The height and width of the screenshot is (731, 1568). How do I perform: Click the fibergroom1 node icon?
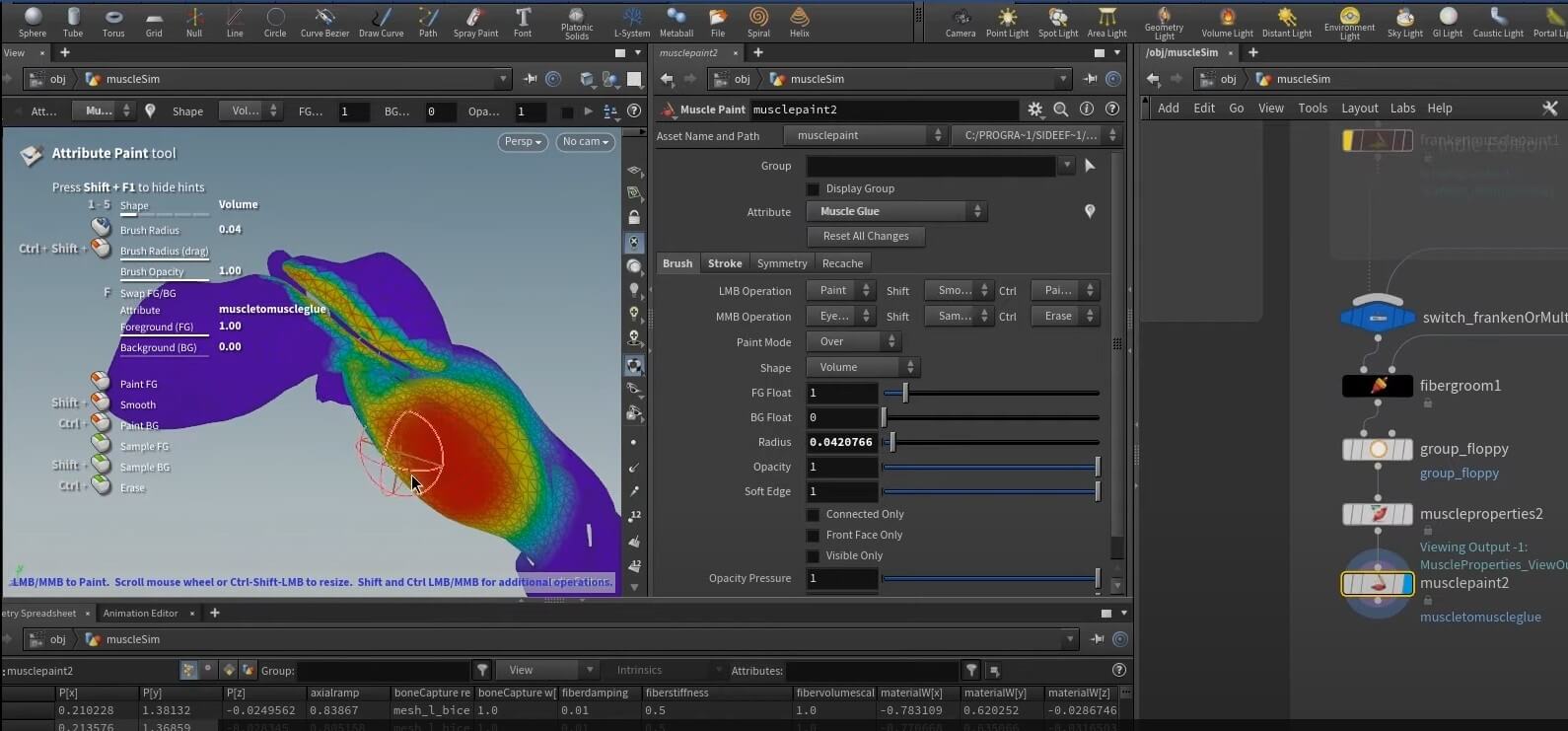(1378, 386)
